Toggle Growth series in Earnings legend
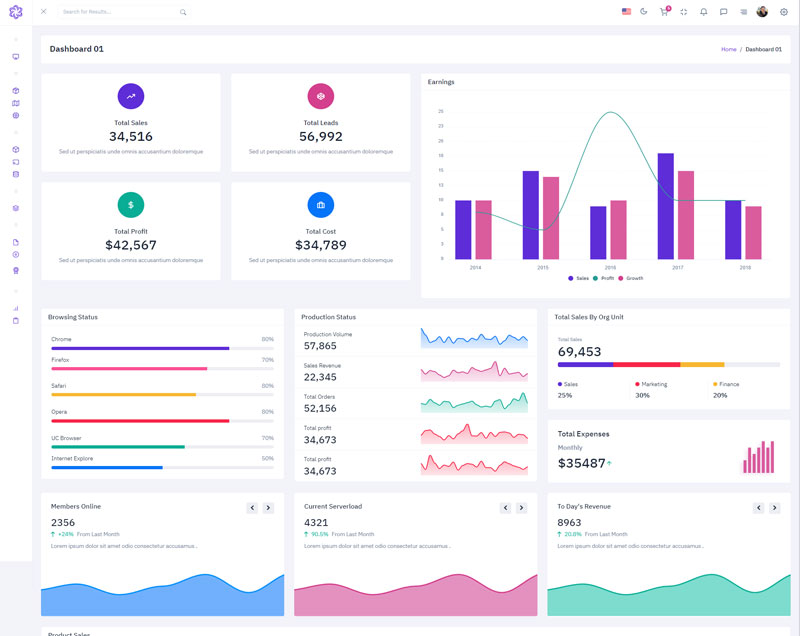The height and width of the screenshot is (636, 800). (631, 278)
